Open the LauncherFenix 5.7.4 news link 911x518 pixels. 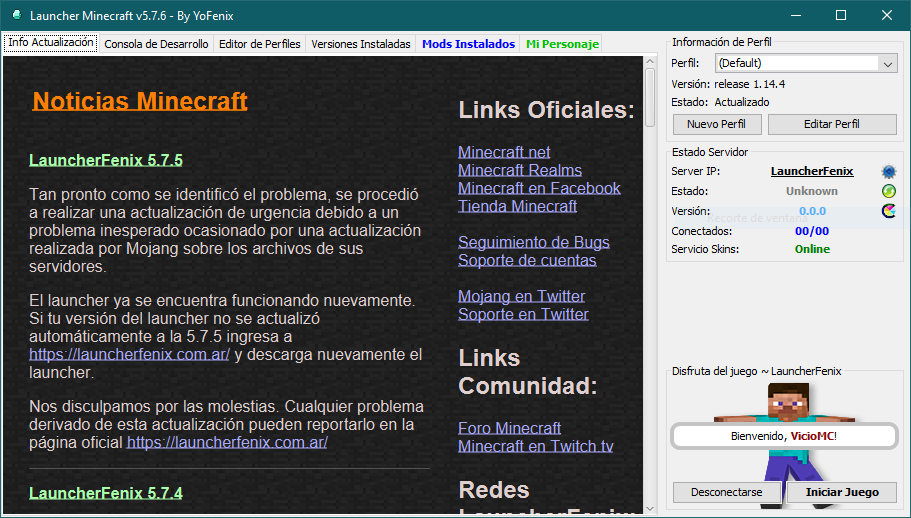point(106,493)
